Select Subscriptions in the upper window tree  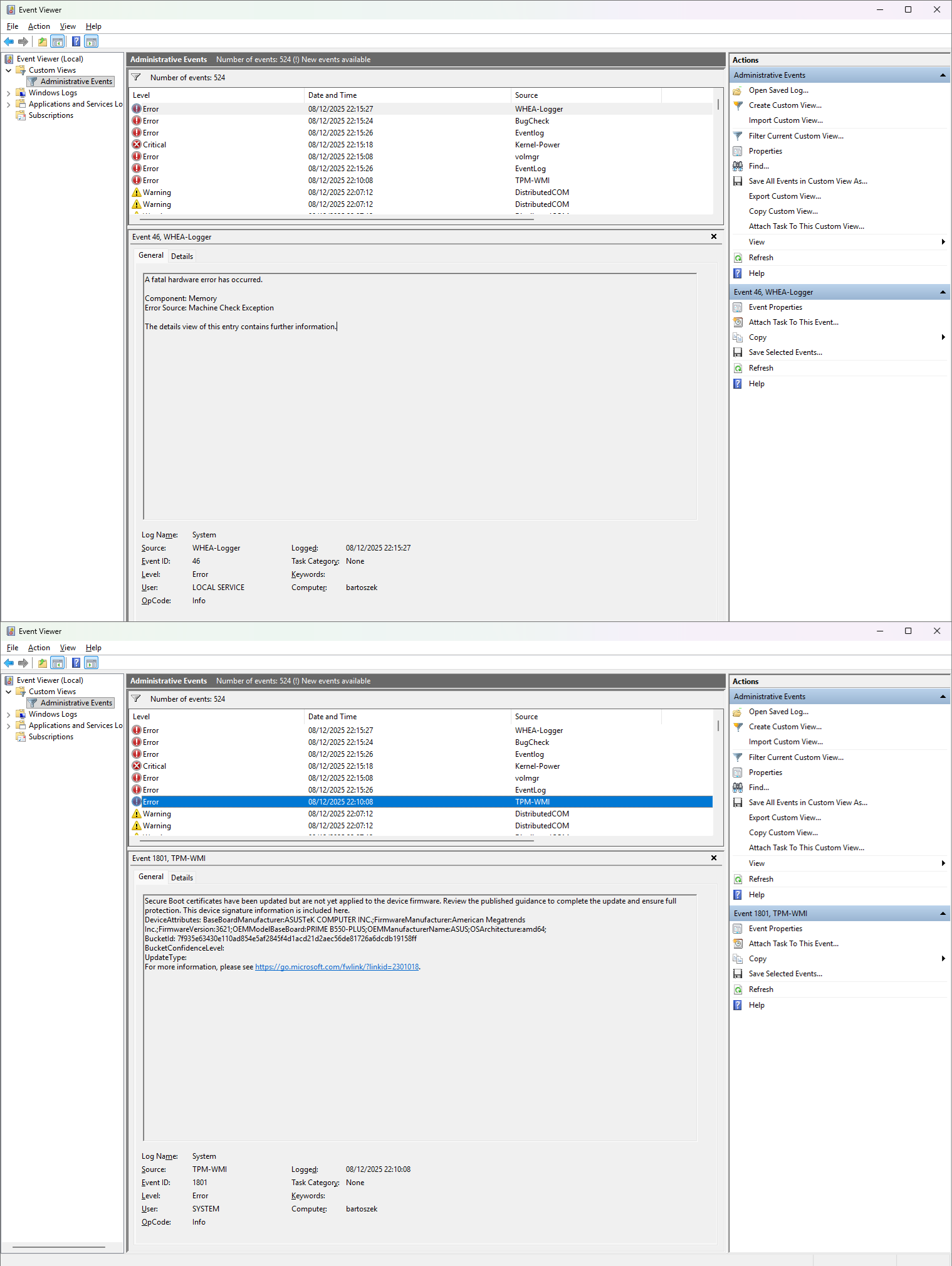coord(51,115)
